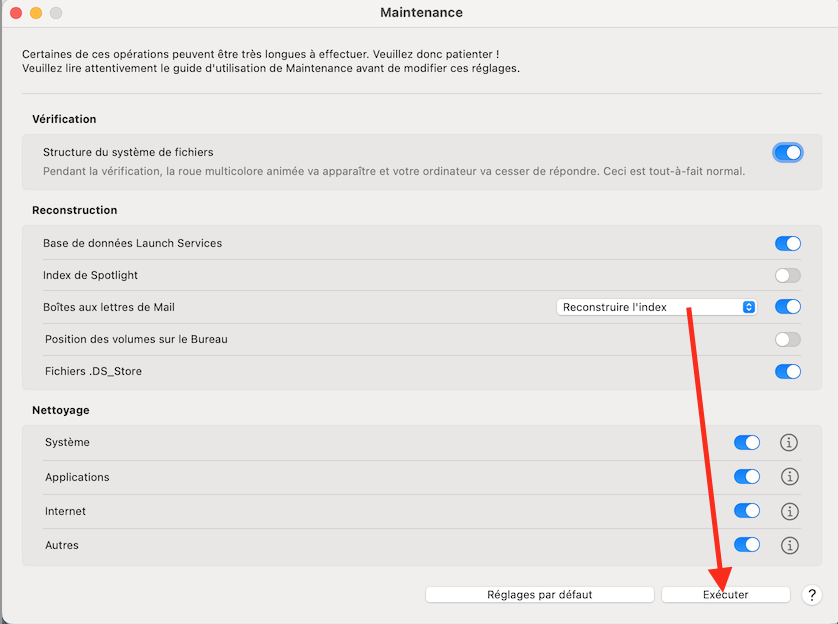Click the Système row label
The height and width of the screenshot is (624, 838).
coord(67,442)
